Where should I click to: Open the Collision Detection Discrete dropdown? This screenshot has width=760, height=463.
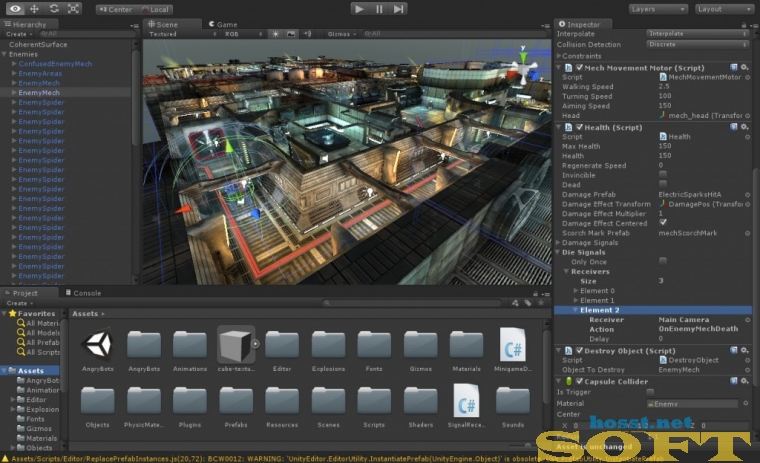coord(697,44)
